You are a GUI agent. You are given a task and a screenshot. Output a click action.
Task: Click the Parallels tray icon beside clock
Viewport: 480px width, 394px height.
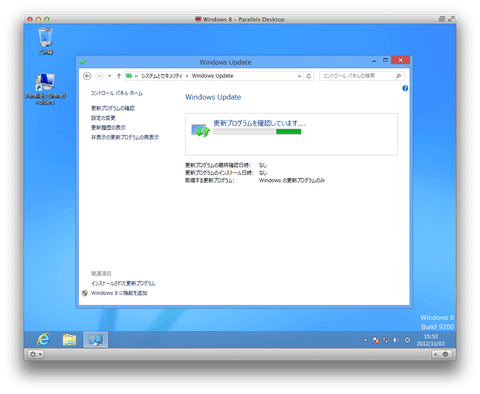click(407, 340)
